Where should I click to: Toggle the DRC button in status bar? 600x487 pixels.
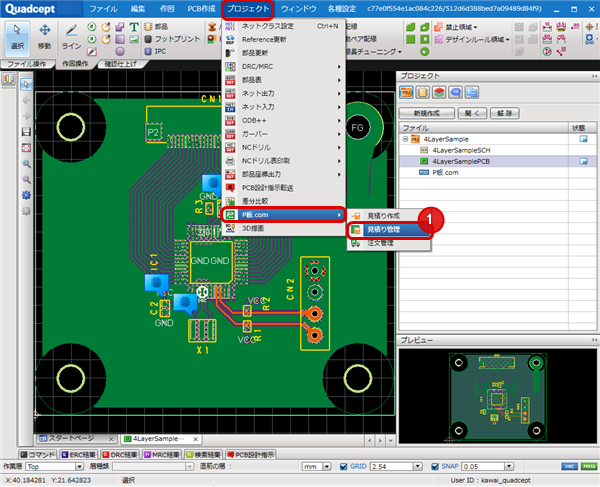pyautogui.click(x=568, y=466)
